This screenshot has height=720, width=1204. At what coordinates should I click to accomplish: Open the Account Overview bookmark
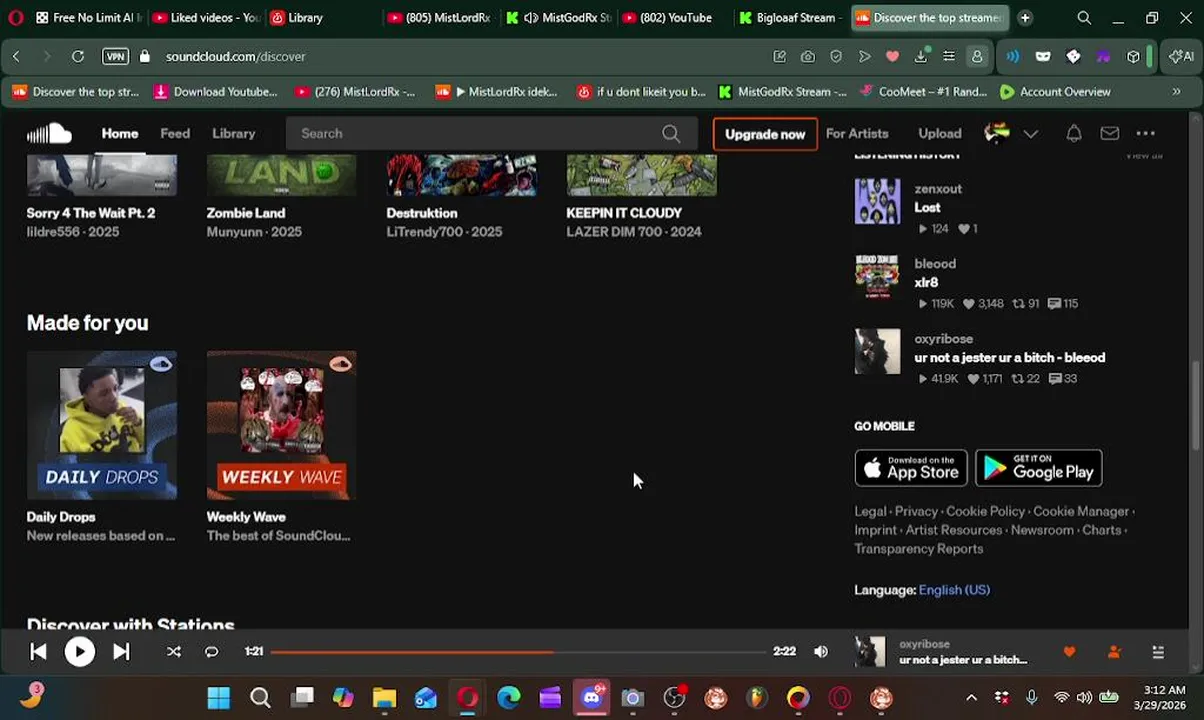click(x=1055, y=92)
